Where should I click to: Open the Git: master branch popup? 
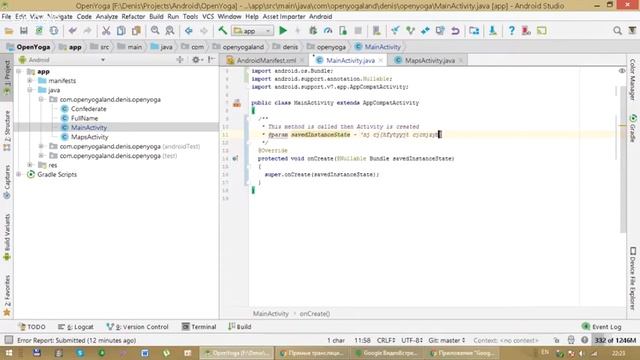[447, 340]
